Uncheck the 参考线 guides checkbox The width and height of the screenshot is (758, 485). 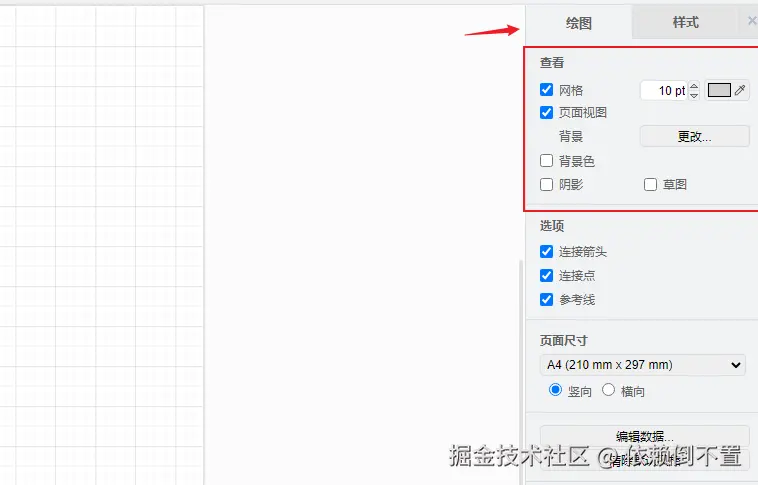pos(546,299)
